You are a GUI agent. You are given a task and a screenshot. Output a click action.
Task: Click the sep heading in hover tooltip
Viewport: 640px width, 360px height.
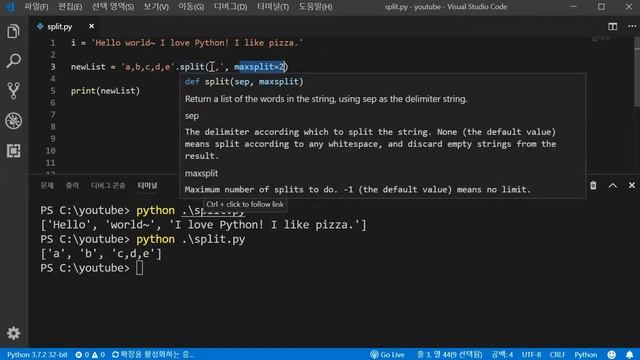click(x=192, y=116)
